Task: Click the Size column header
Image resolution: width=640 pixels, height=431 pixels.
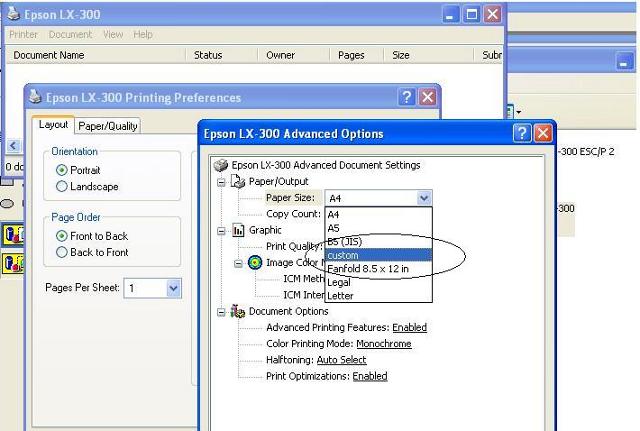Action: (x=428, y=55)
